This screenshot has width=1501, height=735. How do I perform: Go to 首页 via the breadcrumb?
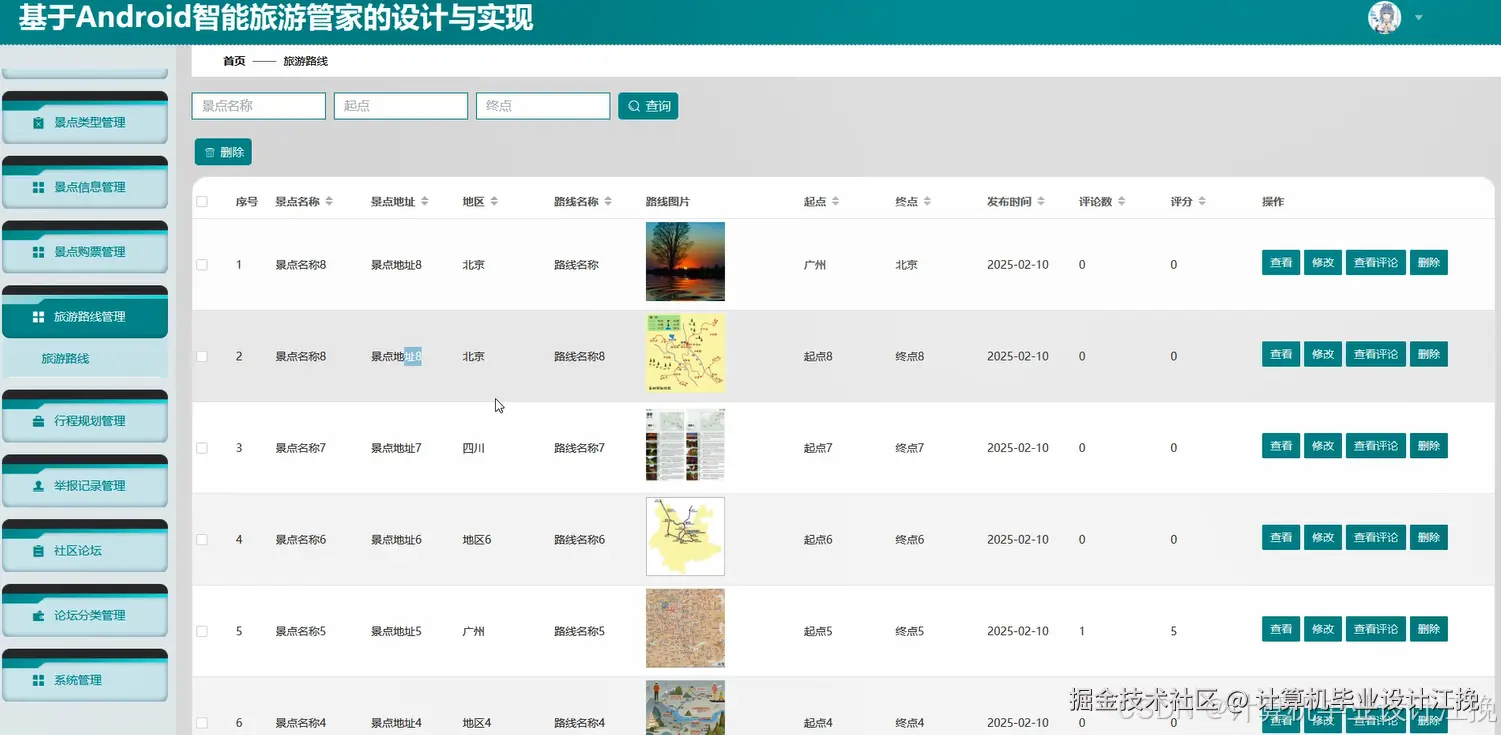233,60
